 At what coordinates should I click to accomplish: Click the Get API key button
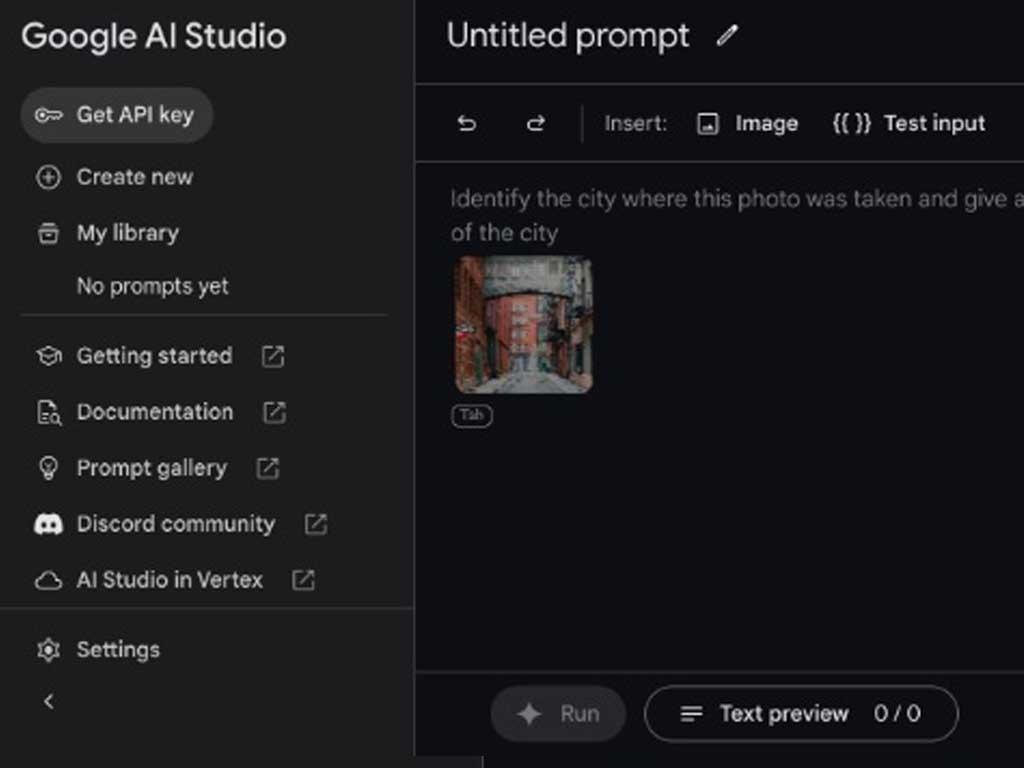116,115
